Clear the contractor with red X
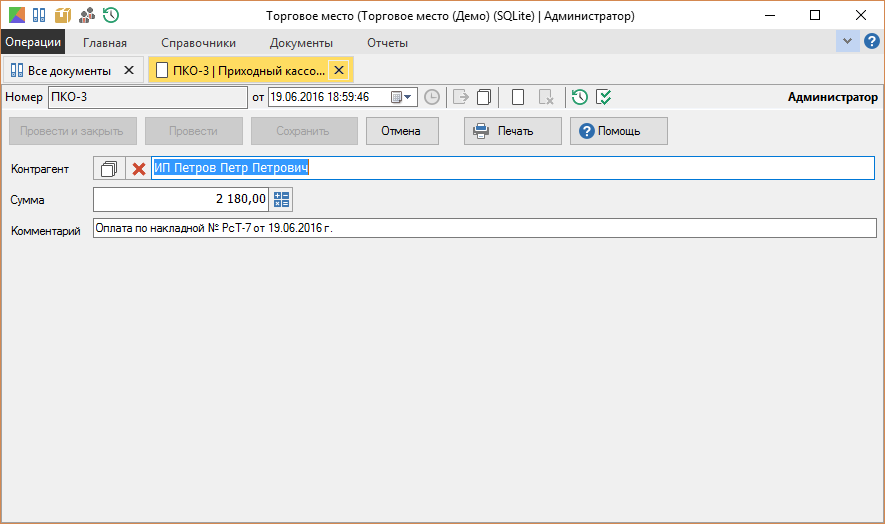Image resolution: width=885 pixels, height=524 pixels. pyautogui.click(x=138, y=168)
